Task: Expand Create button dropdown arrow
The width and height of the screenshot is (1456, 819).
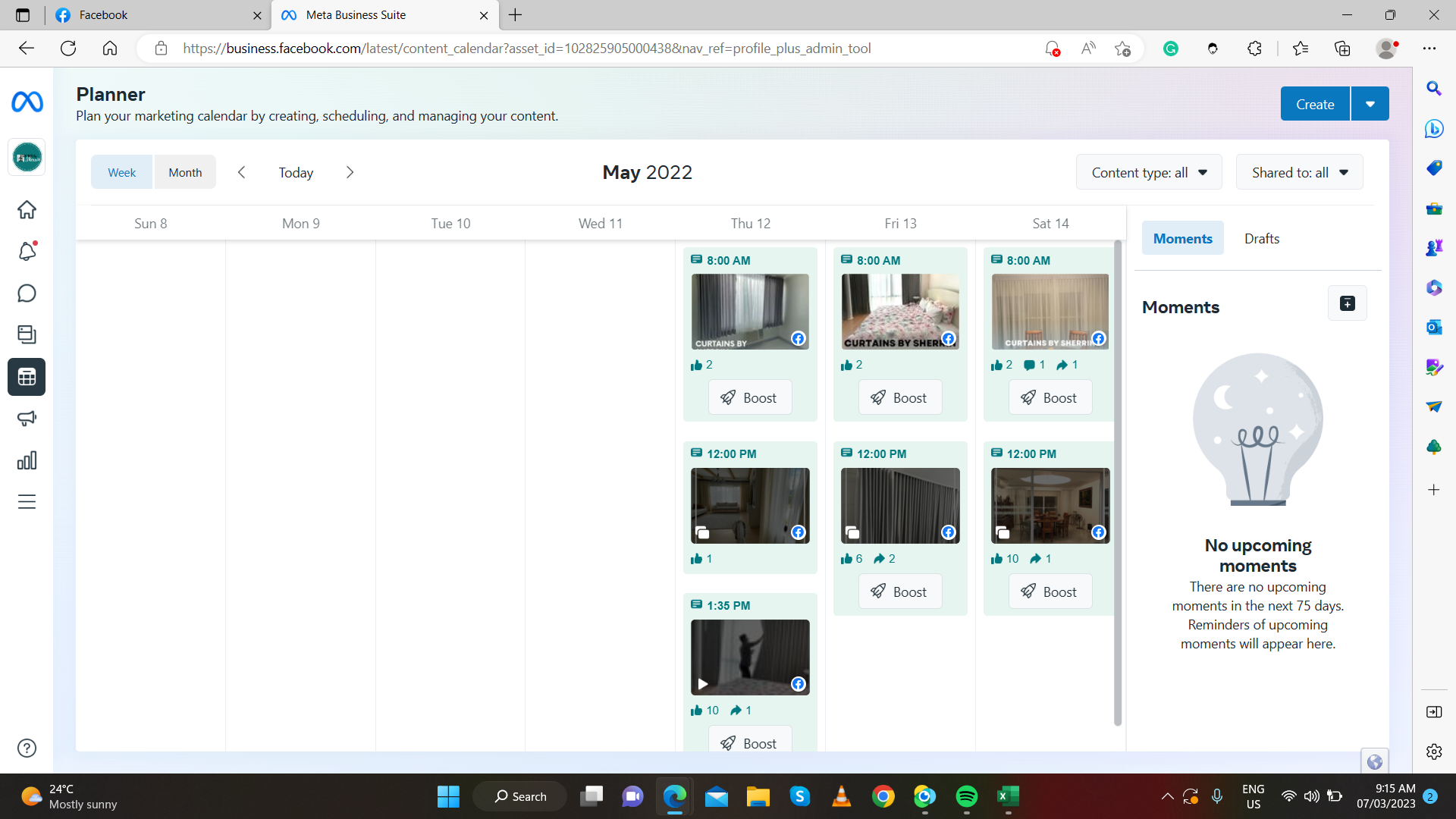Action: [x=1370, y=104]
